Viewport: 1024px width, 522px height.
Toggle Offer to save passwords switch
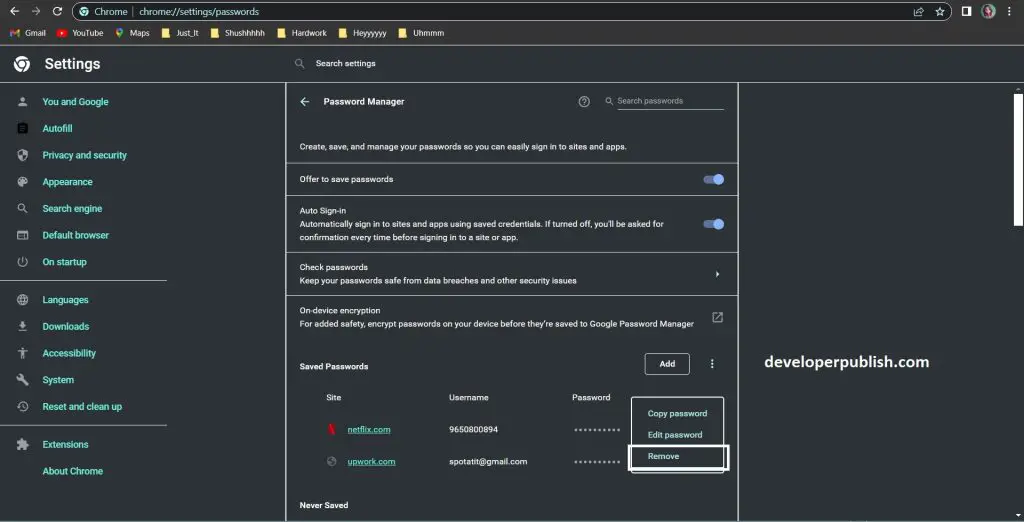click(714, 179)
